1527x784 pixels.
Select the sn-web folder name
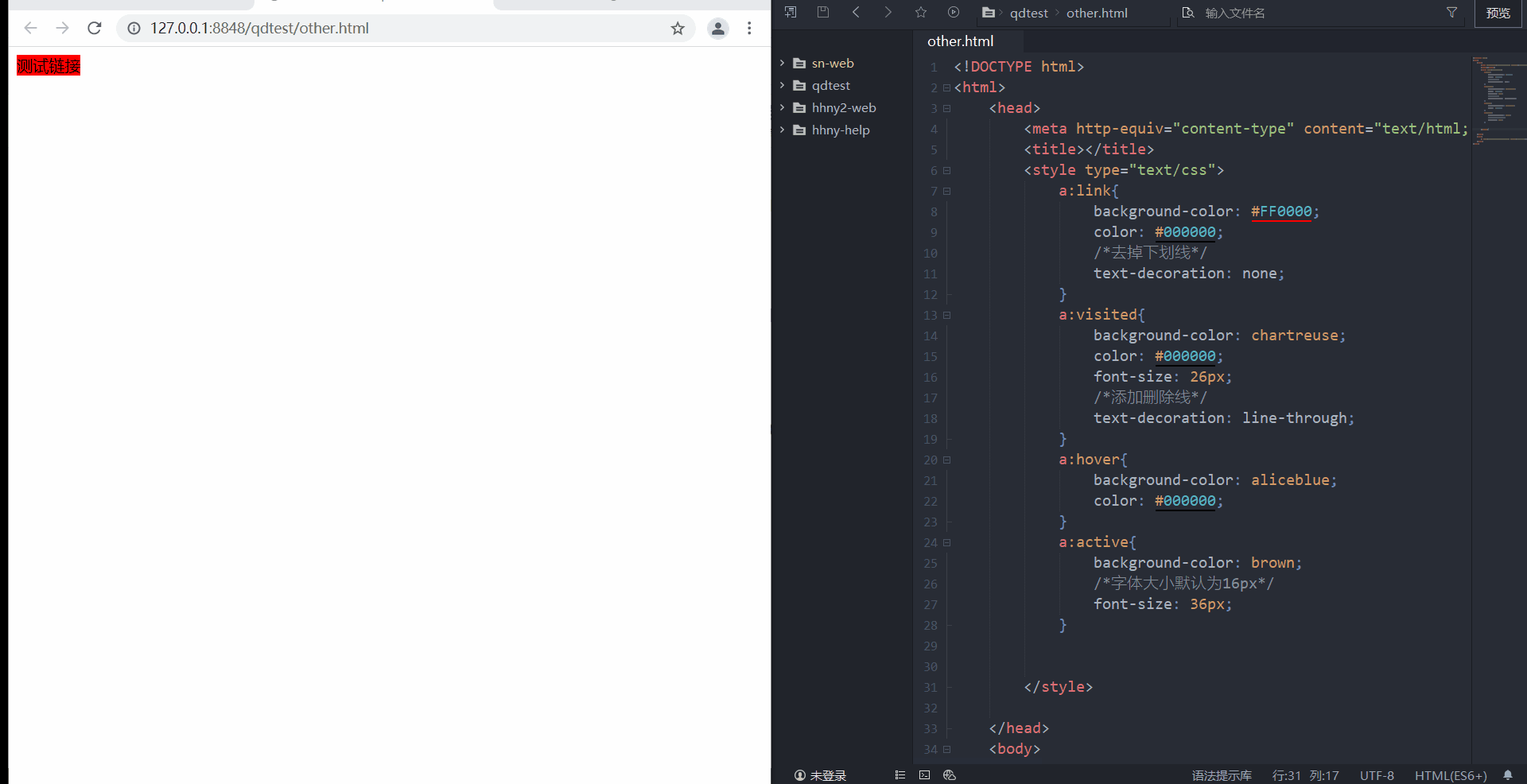pyautogui.click(x=833, y=63)
